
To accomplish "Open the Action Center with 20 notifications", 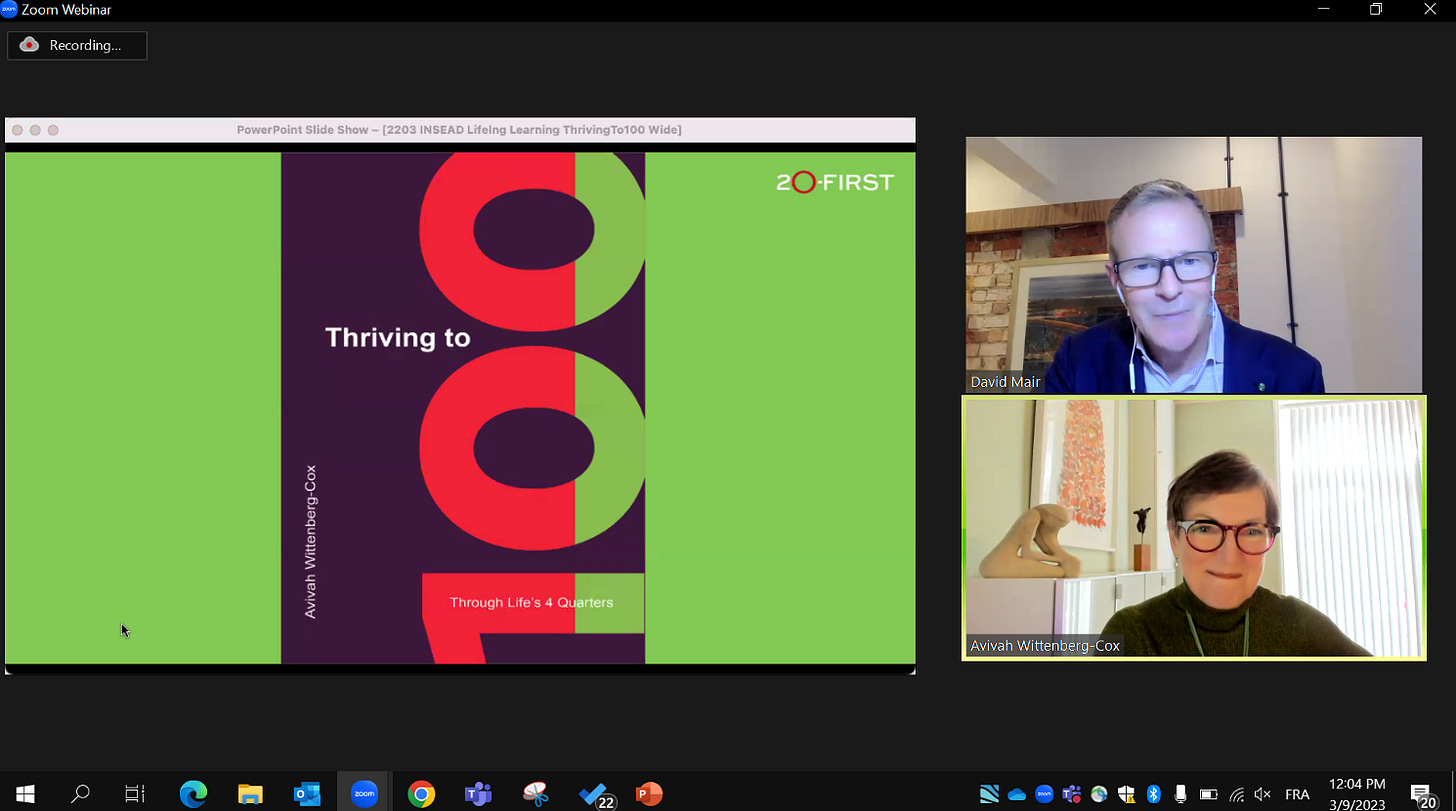I will tap(1423, 795).
